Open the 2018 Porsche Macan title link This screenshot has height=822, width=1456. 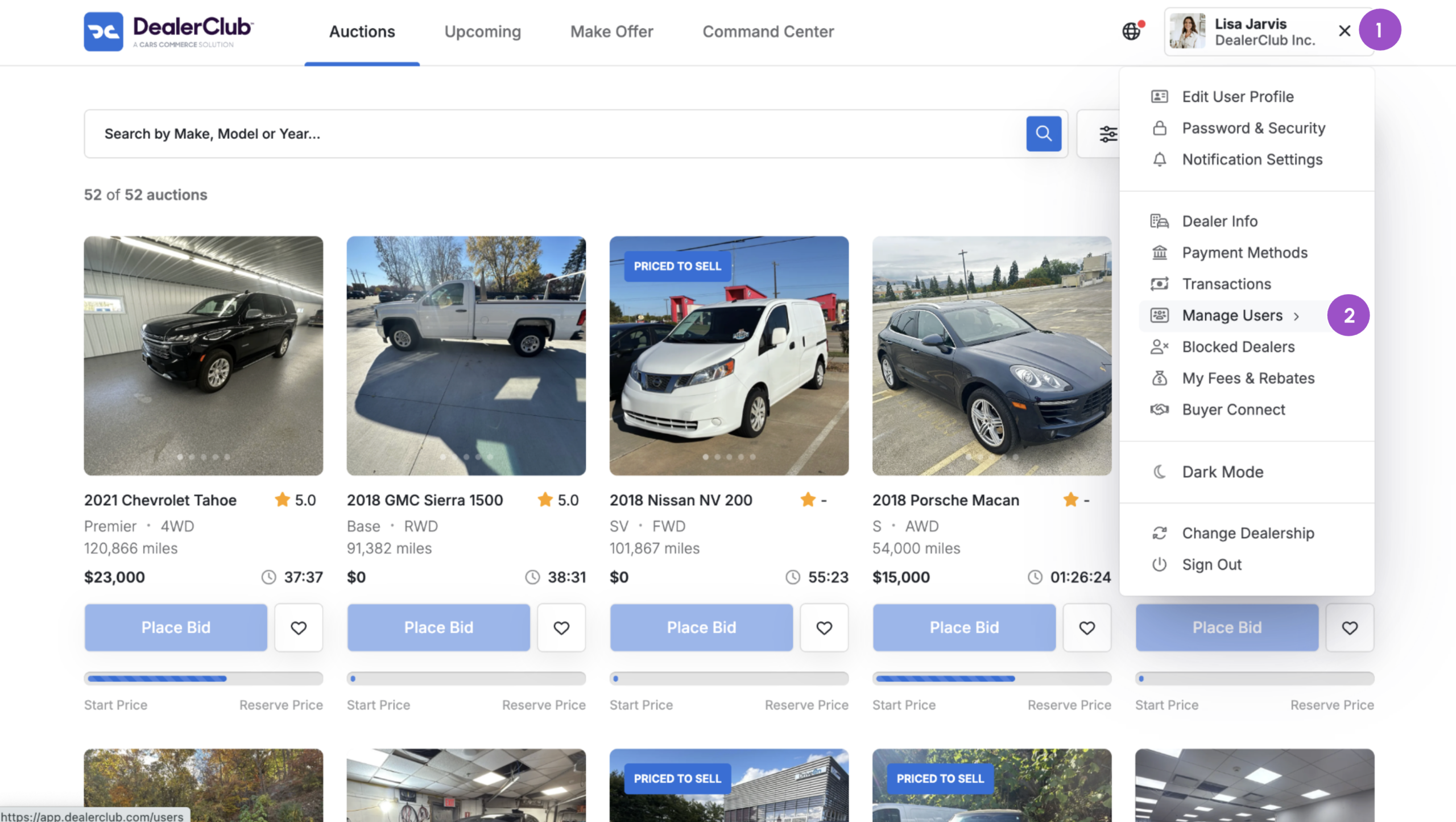point(945,500)
